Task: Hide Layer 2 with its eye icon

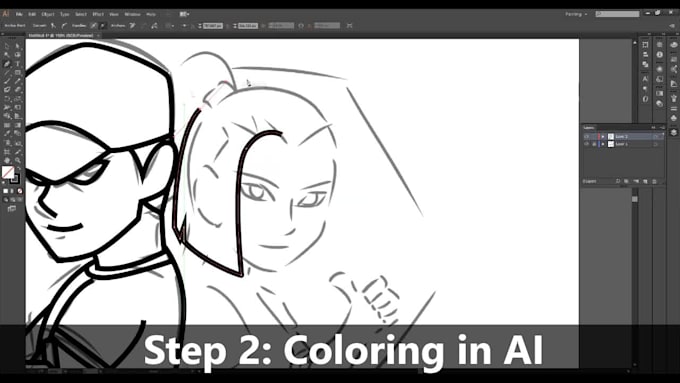Action: (x=587, y=137)
